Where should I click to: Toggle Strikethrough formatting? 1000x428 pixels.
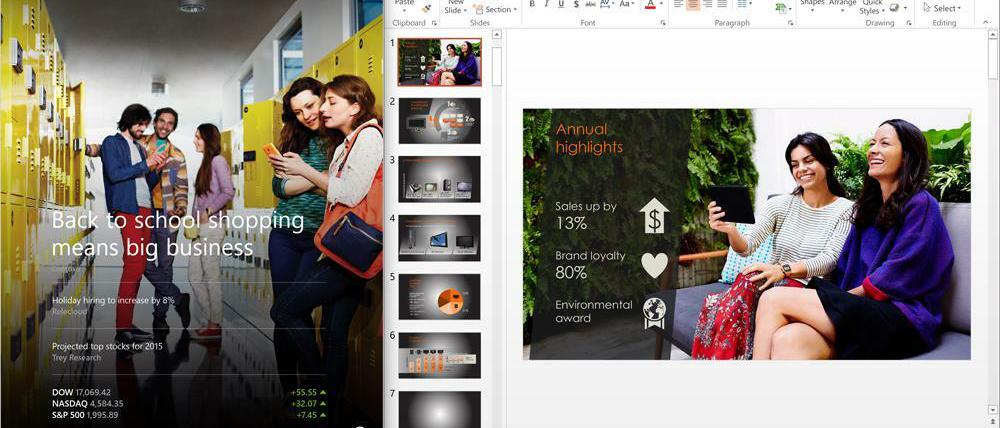pos(591,4)
